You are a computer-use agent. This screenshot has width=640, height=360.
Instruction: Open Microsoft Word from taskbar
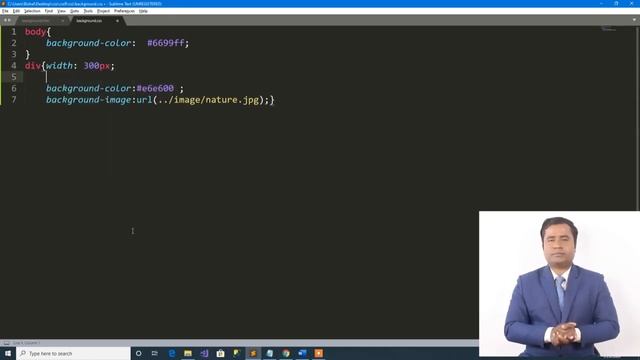tap(302, 353)
